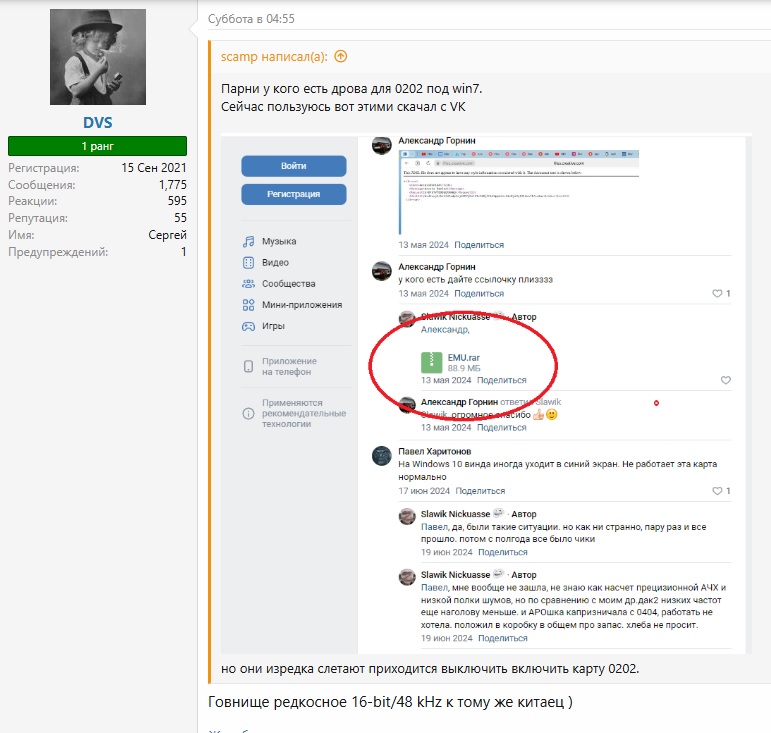Click the text '88.9 МБ' file size

464,368
